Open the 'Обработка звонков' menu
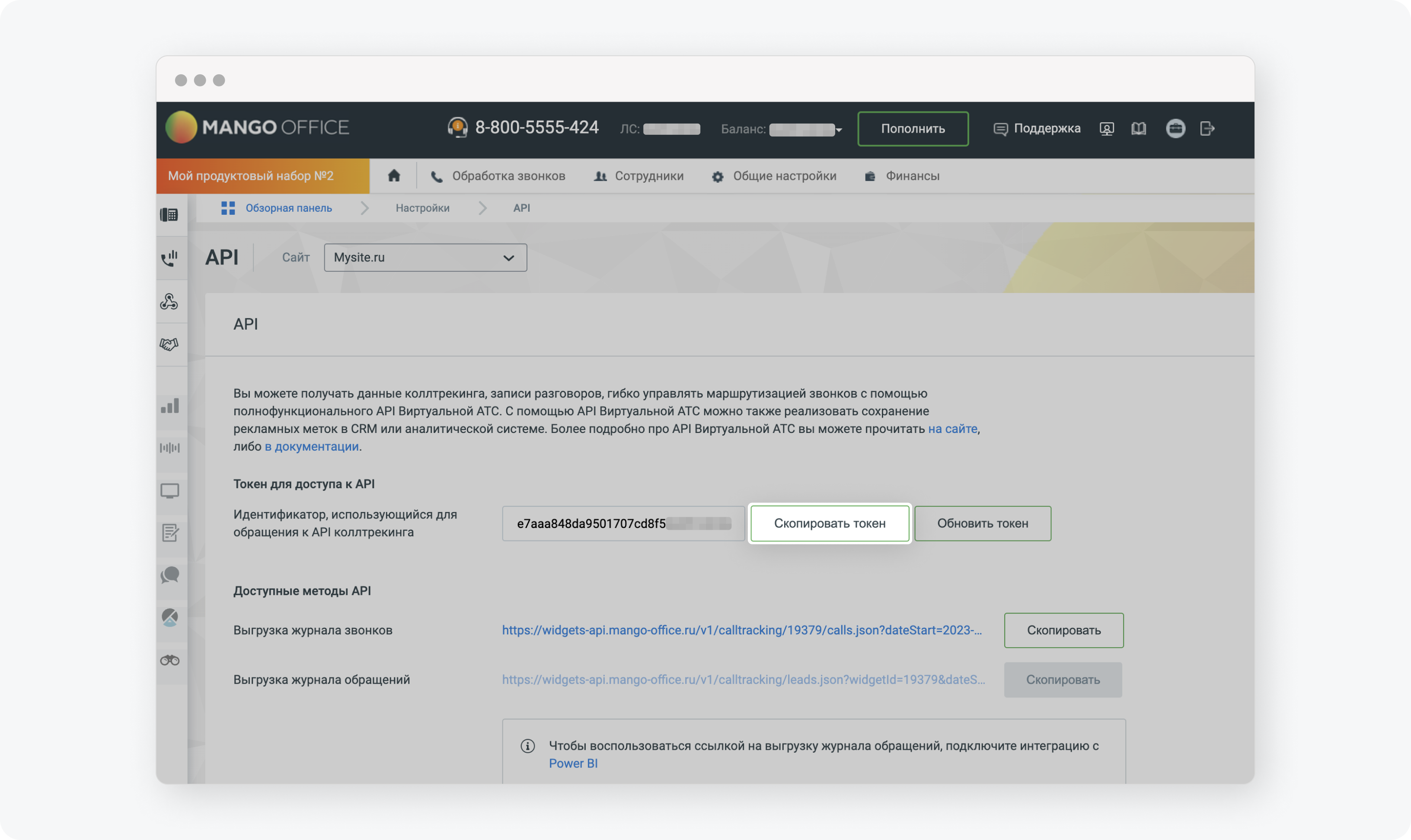This screenshot has height=840, width=1411. click(498, 176)
